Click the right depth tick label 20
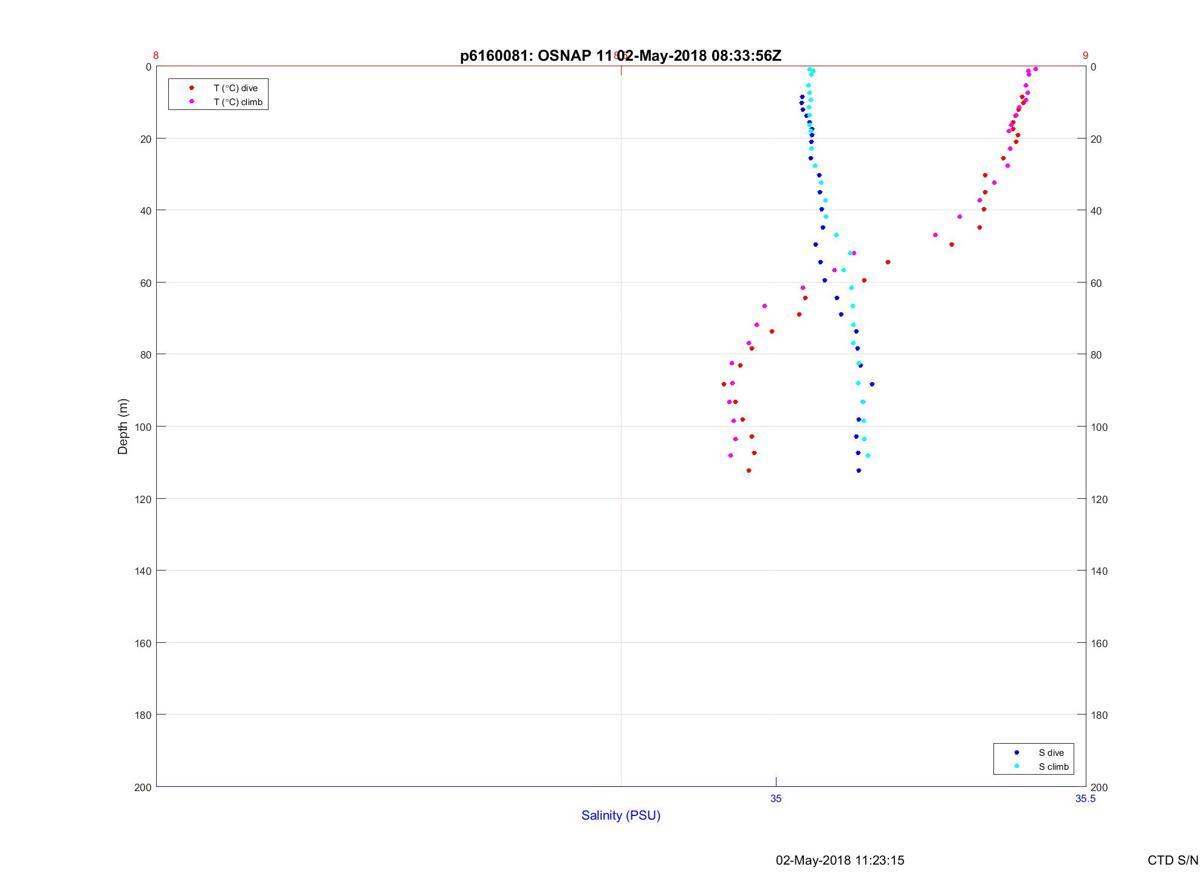Screen dimensions: 1200x885 (x=1096, y=139)
